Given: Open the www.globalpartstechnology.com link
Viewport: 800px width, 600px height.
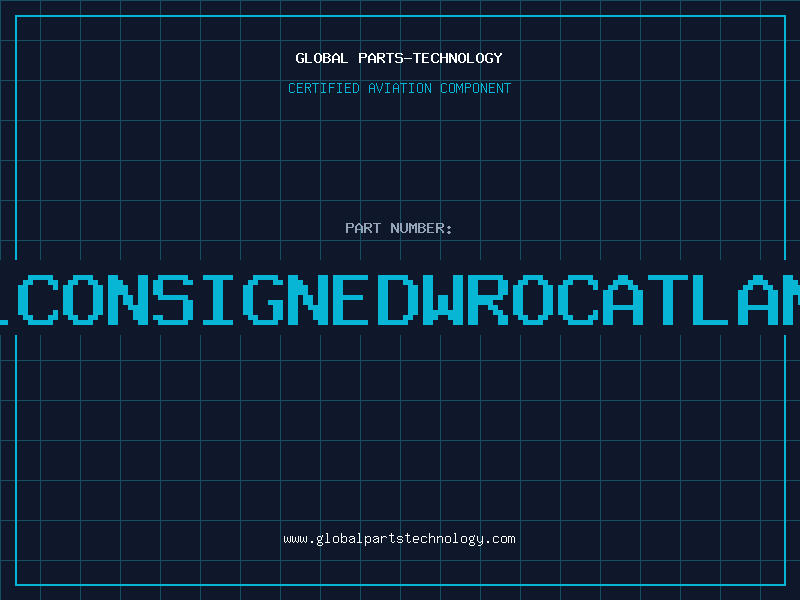Looking at the screenshot, I should pos(399,539).
